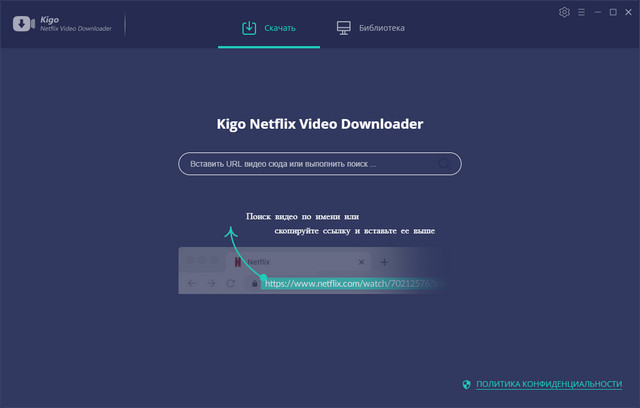Open the ПОЛИТИКА КОНФИДЕНЦИАЛЬНОСТИ link
Viewport: 640px width, 408px height.
549,384
